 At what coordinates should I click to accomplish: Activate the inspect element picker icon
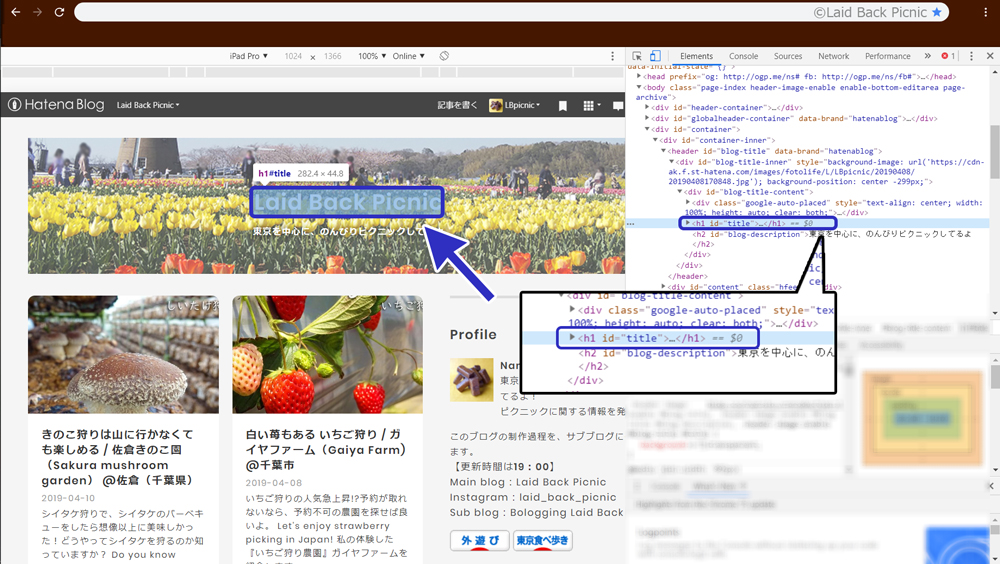tap(636, 56)
